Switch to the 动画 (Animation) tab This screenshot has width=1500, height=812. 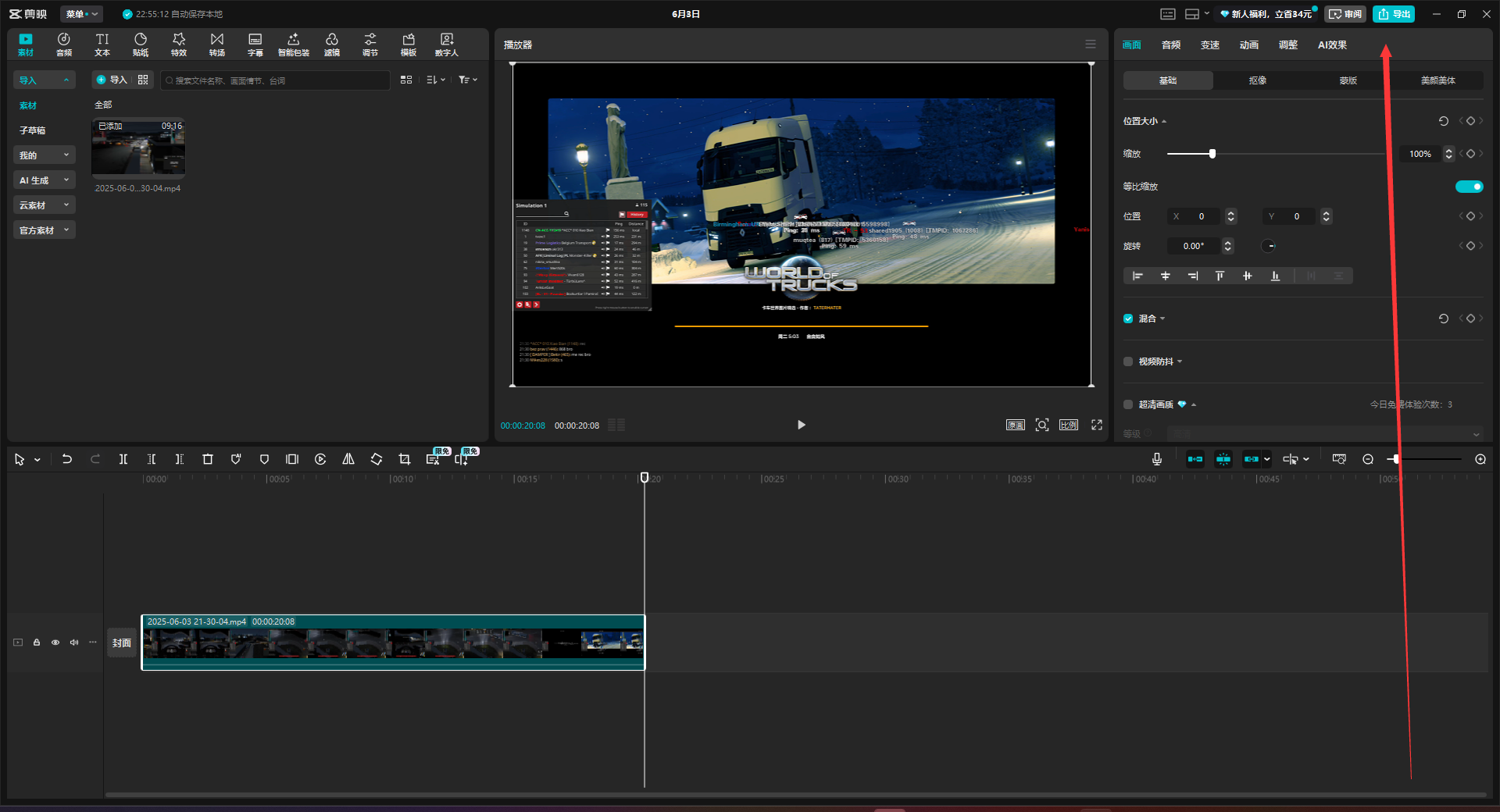[x=1249, y=45]
